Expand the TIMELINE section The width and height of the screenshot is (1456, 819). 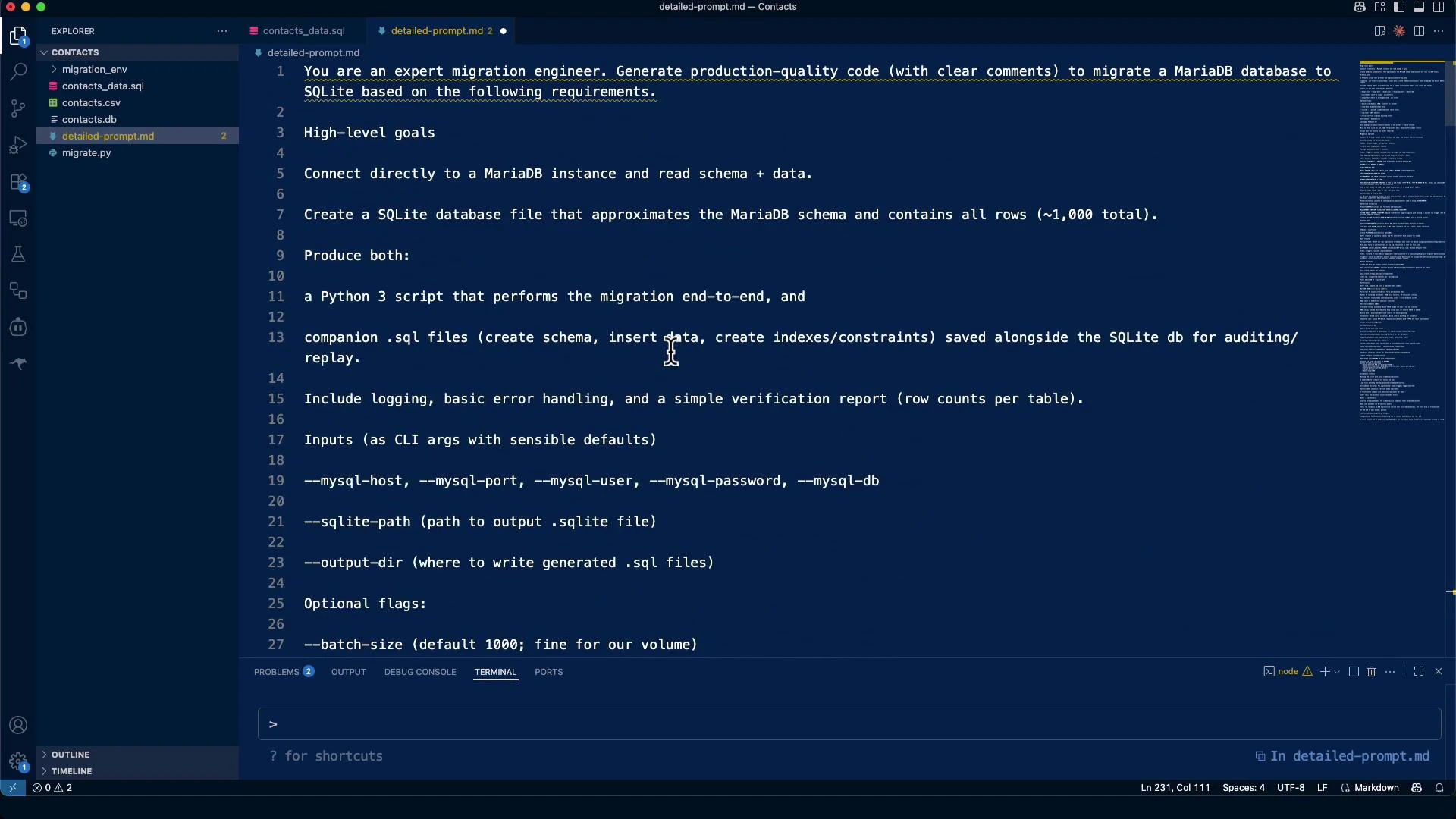(72, 771)
